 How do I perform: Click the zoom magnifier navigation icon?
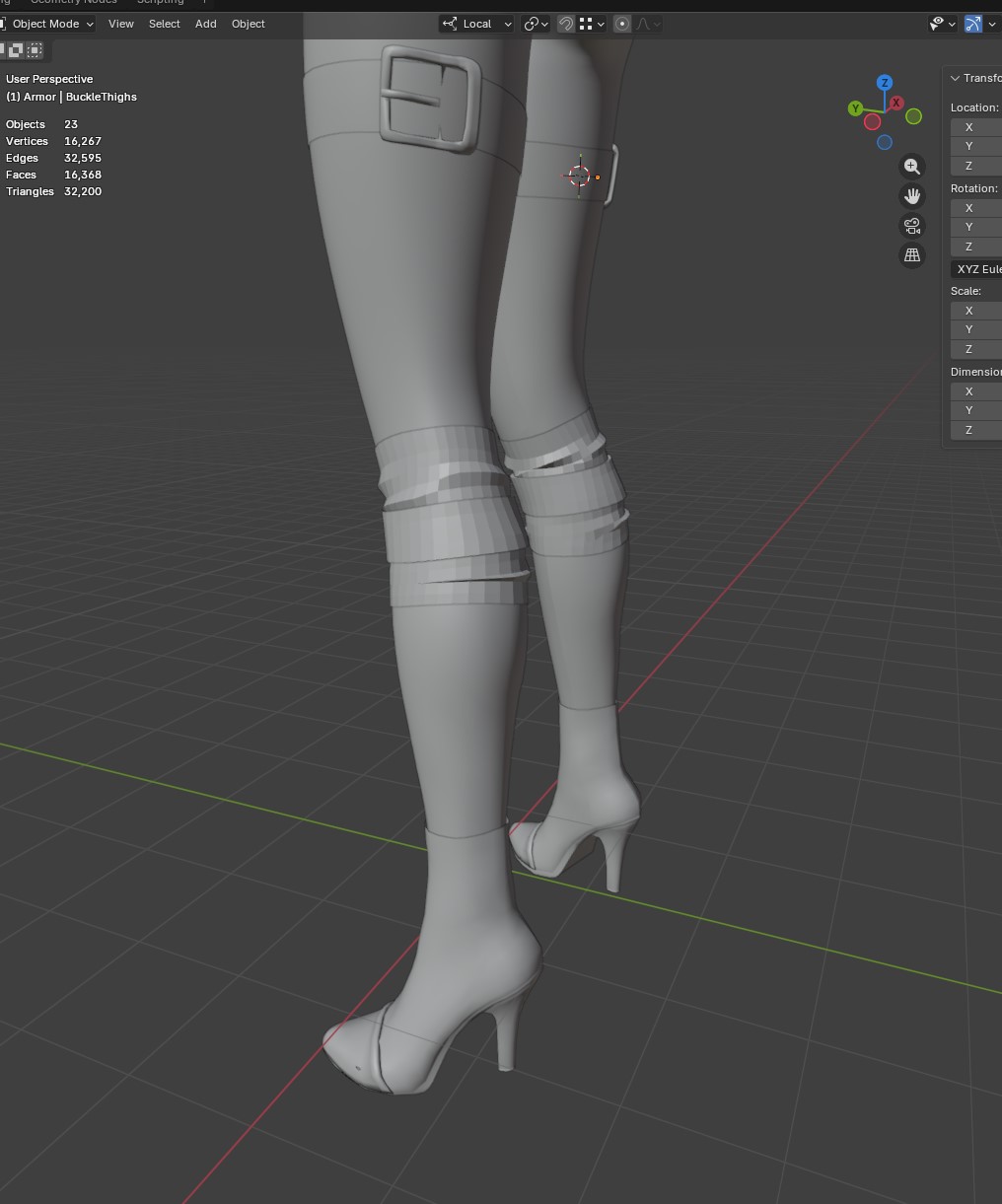[x=912, y=167]
